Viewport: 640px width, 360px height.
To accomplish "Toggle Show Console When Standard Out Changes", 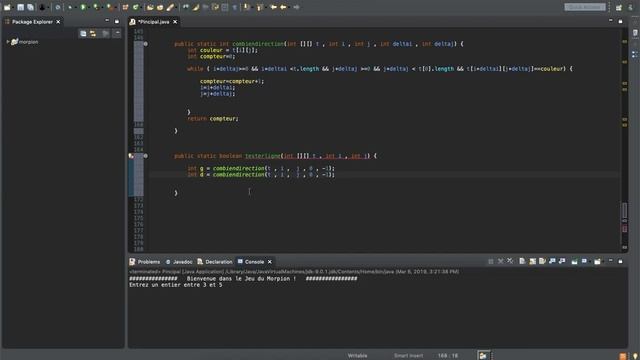I will tap(552, 261).
